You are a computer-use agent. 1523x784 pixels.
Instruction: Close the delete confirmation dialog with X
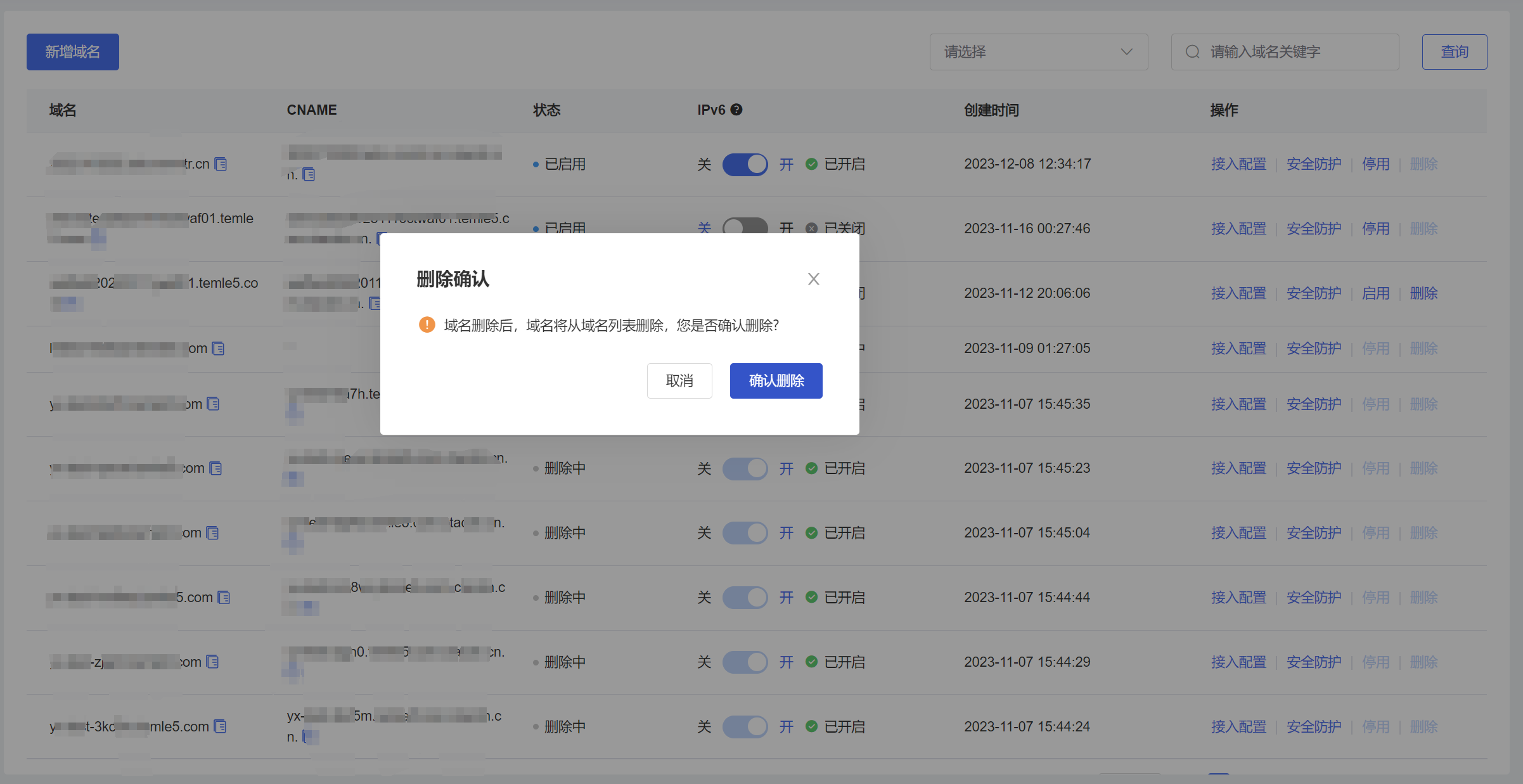click(813, 279)
